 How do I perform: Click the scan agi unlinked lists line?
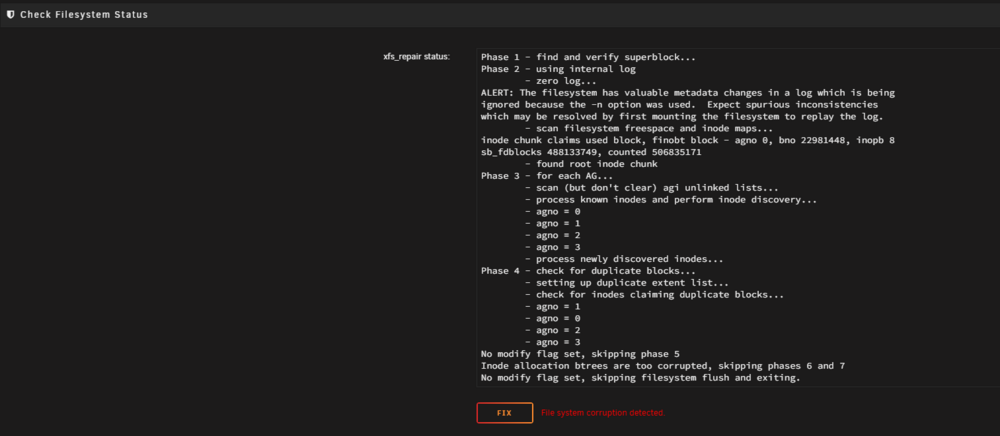pyautogui.click(x=651, y=188)
